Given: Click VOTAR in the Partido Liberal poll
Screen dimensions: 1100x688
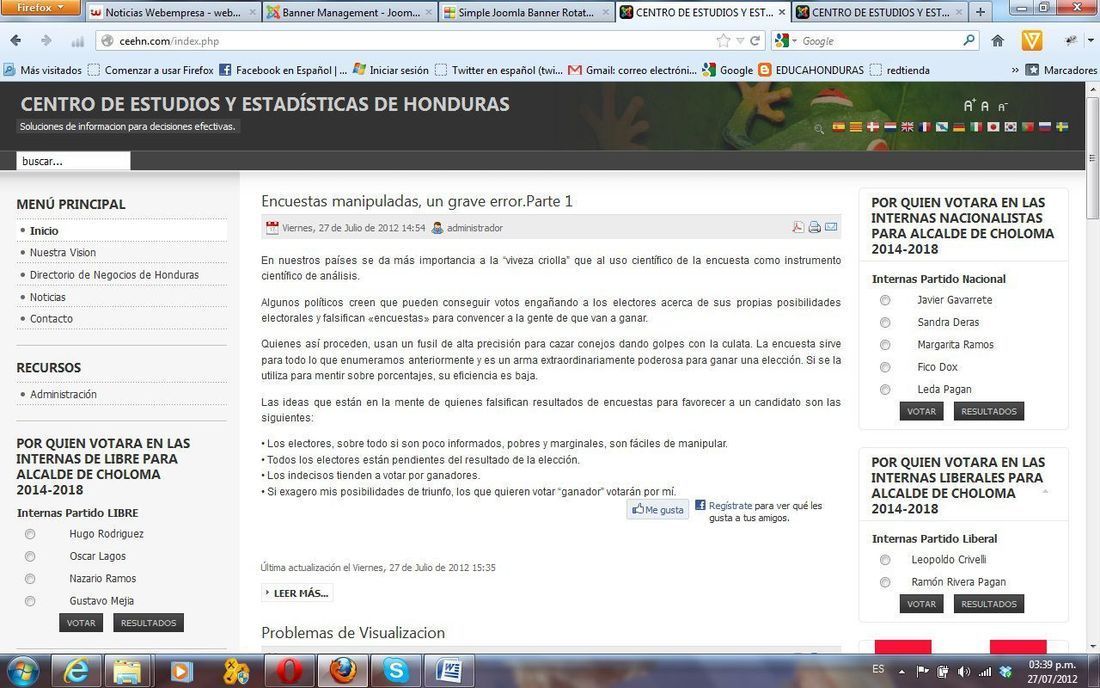Looking at the screenshot, I should coord(921,604).
